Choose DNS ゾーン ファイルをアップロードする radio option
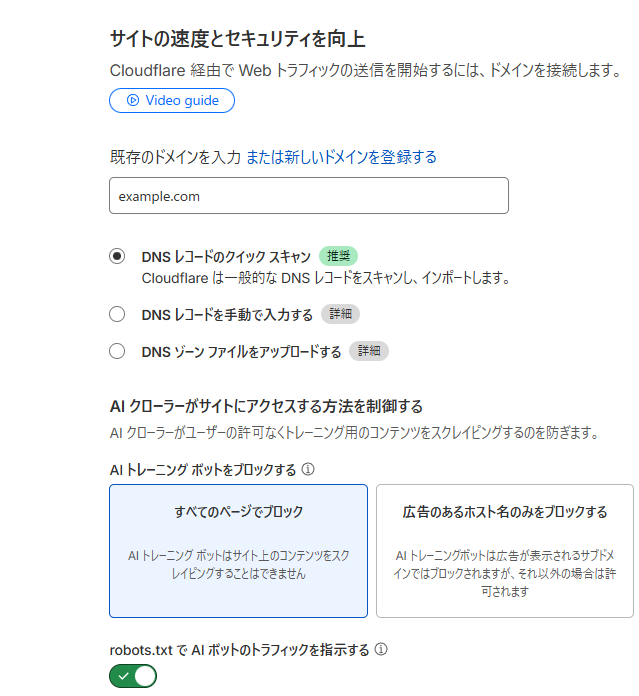 click(117, 351)
